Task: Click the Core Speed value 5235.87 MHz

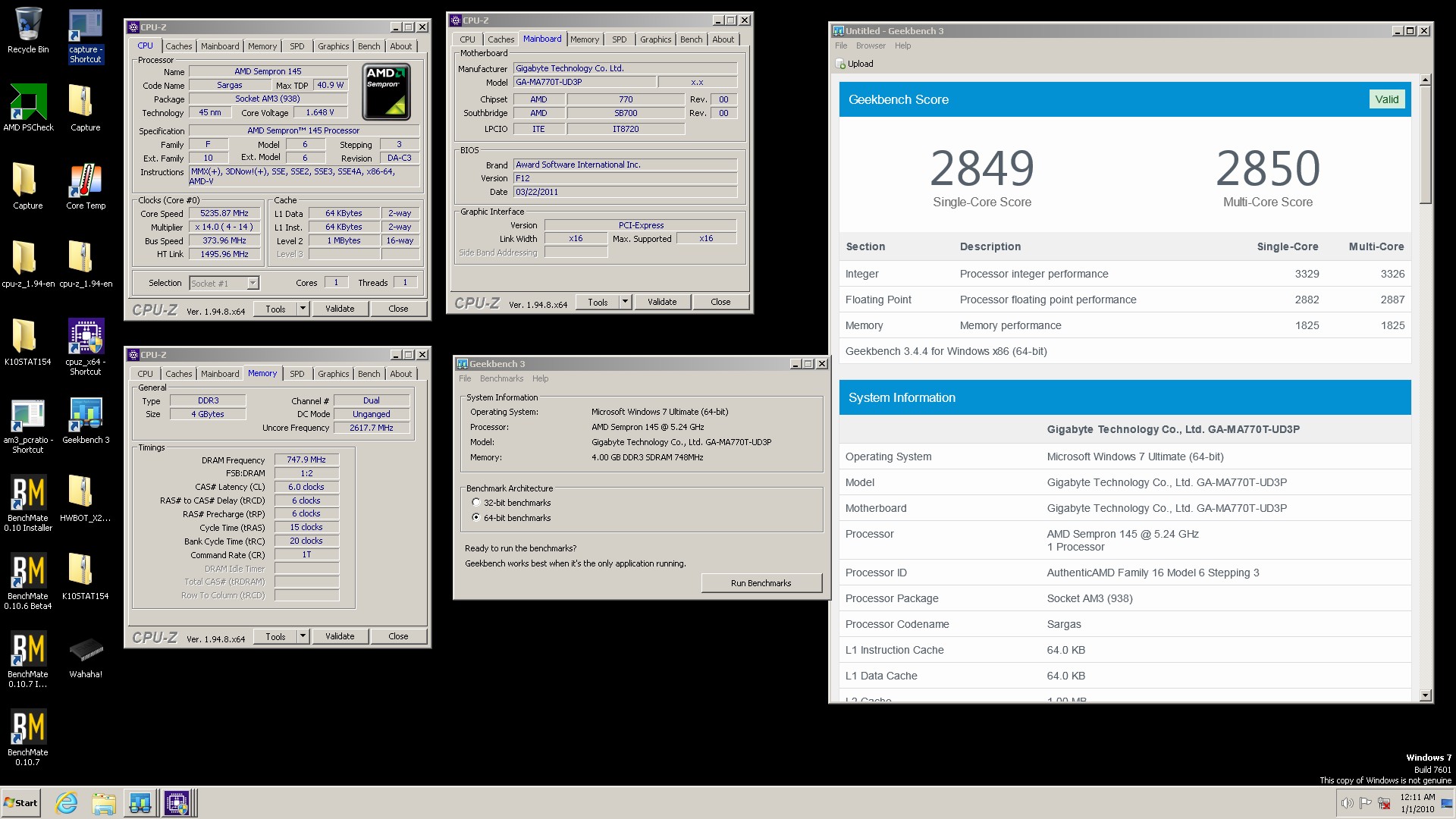Action: tap(224, 214)
